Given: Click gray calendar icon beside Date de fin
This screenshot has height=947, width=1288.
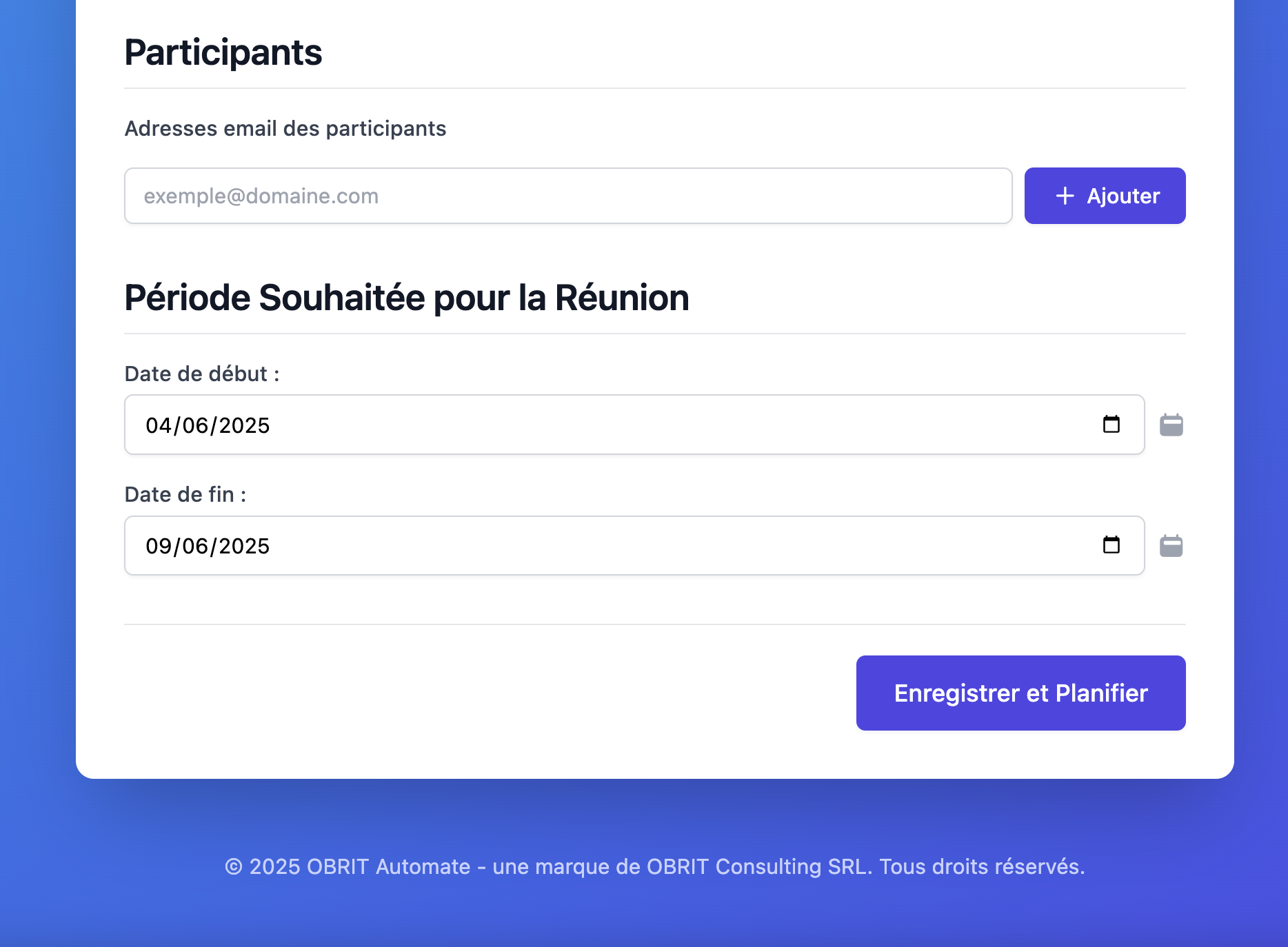Looking at the screenshot, I should click(x=1171, y=545).
